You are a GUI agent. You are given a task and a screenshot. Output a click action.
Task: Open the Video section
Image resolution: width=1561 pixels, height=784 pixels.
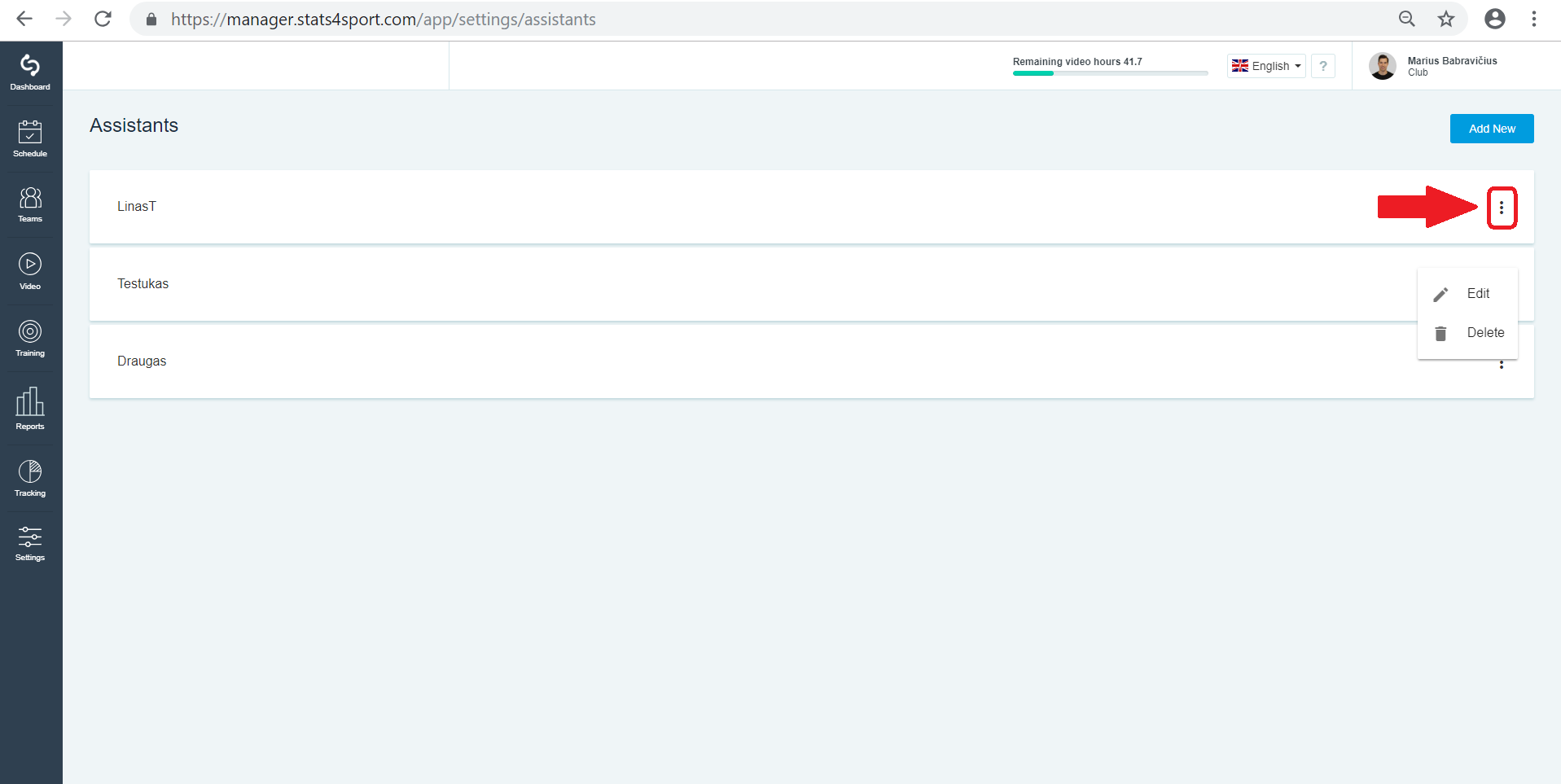pos(30,272)
